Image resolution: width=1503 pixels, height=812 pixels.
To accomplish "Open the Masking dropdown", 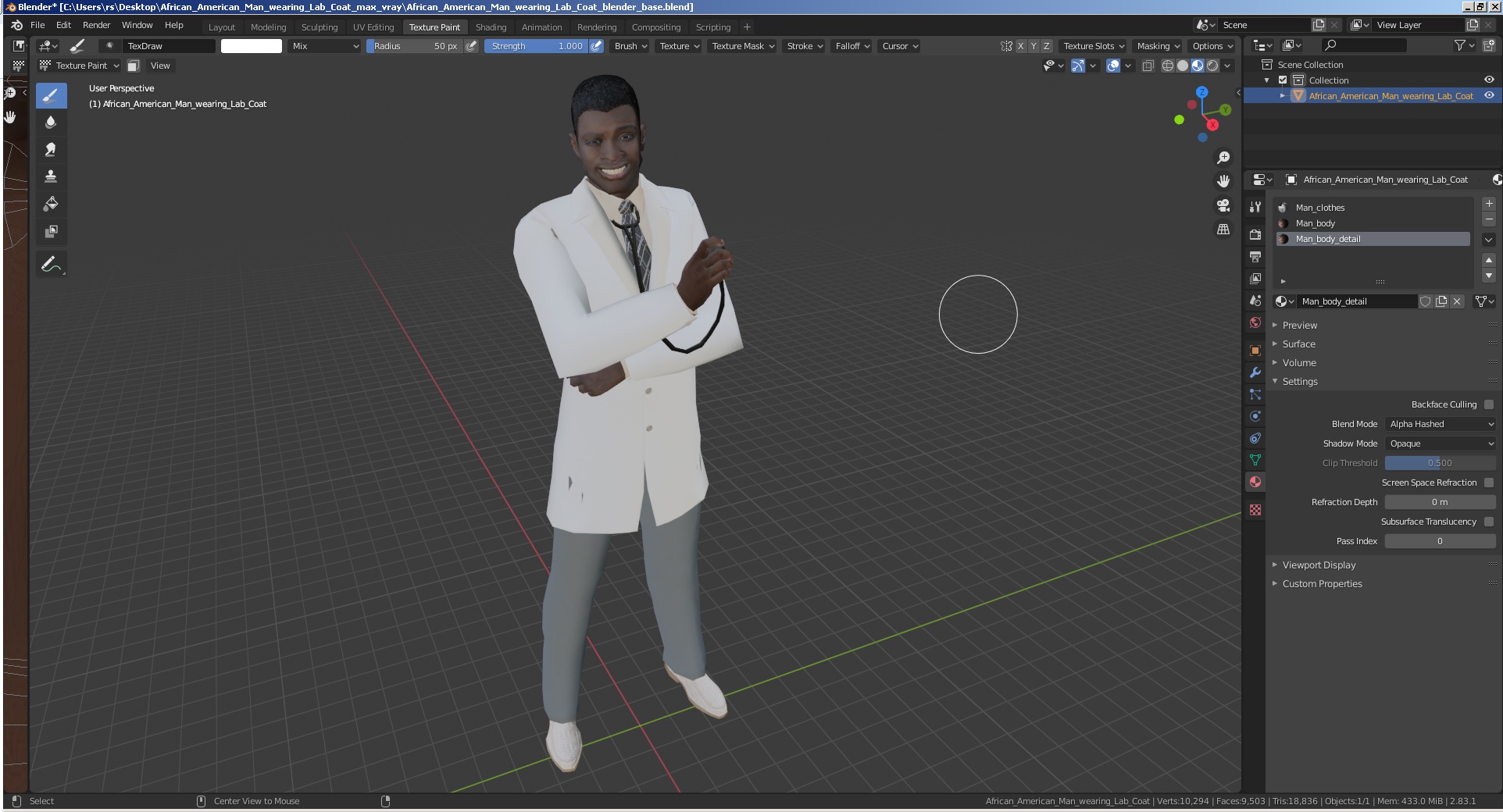I will [1158, 46].
